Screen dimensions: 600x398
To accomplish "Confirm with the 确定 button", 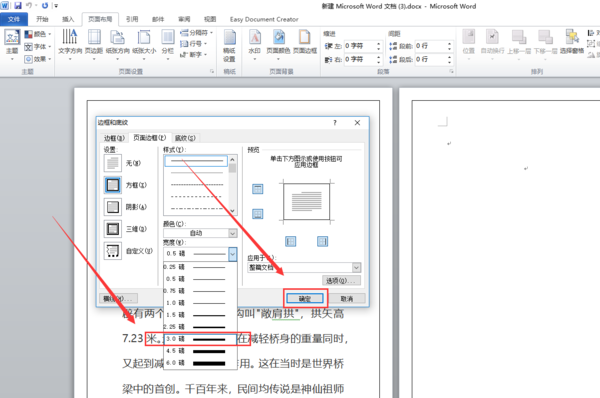I will pyautogui.click(x=305, y=298).
